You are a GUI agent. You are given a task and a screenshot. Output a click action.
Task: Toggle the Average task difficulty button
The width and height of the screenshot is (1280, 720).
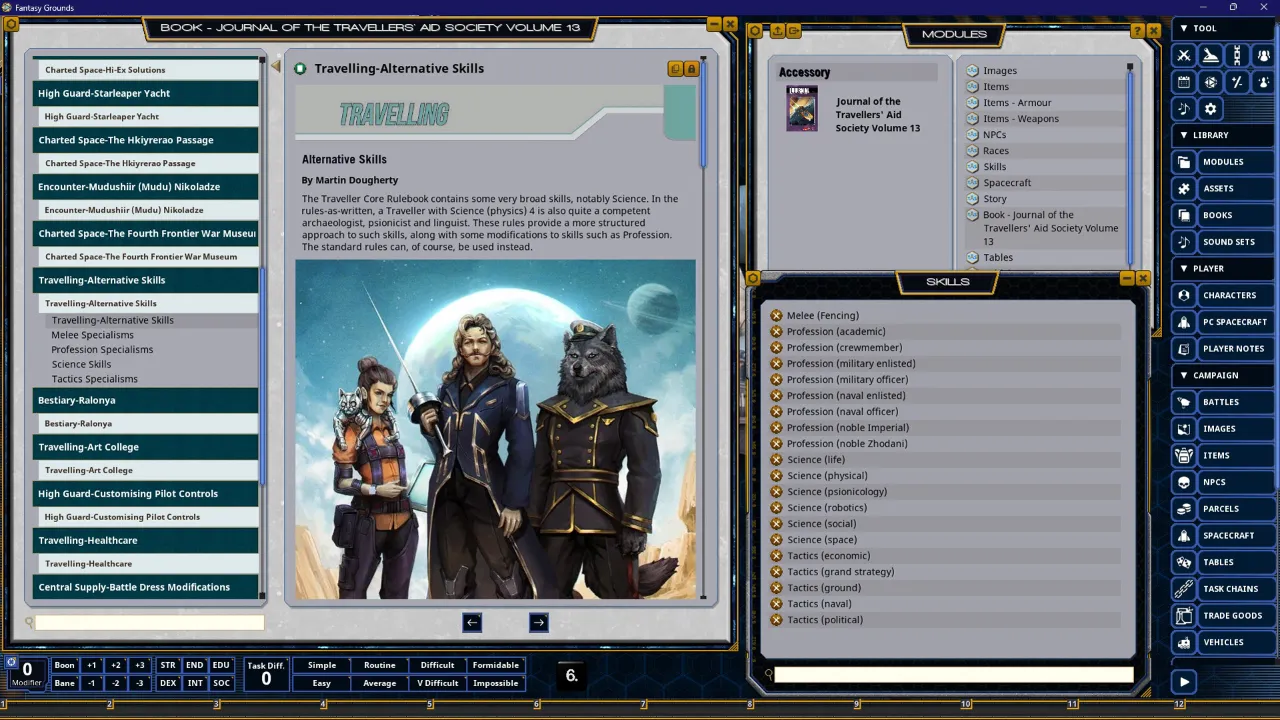pyautogui.click(x=380, y=683)
